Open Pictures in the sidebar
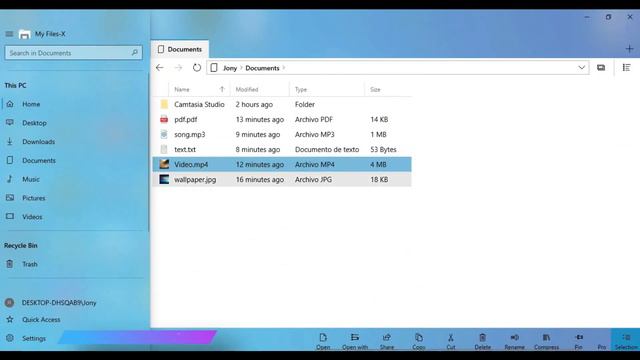640x360 pixels. [33, 198]
